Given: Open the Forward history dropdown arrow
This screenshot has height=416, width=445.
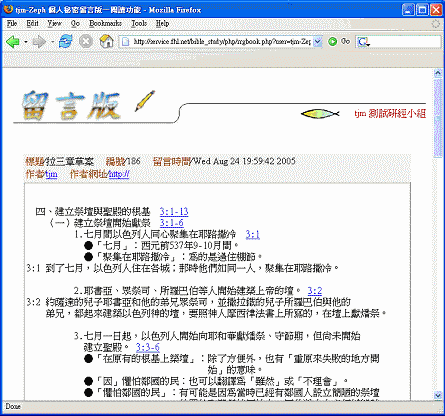Looking at the screenshot, I should point(52,42).
